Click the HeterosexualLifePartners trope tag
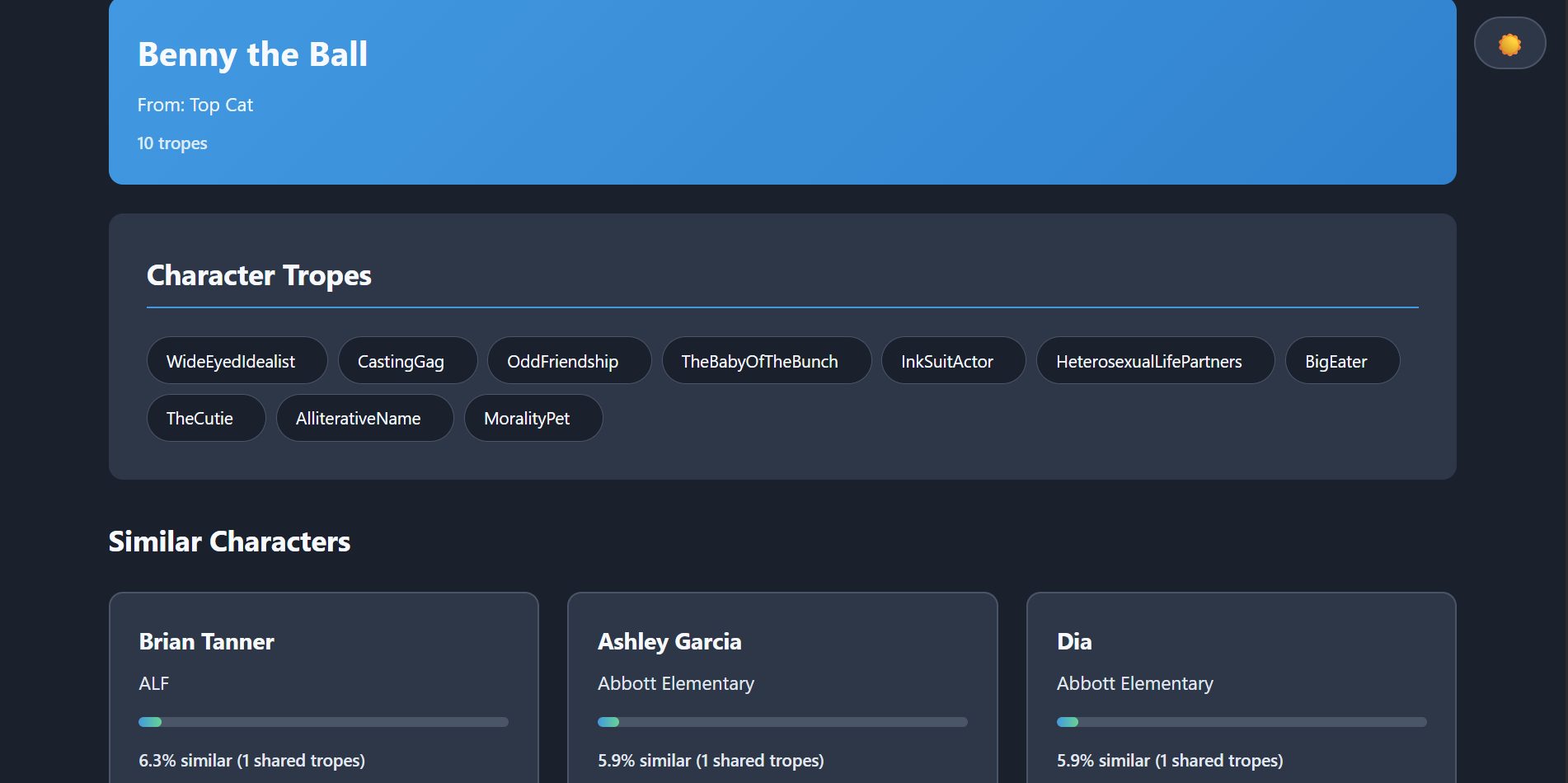The height and width of the screenshot is (783, 1568). click(x=1156, y=361)
